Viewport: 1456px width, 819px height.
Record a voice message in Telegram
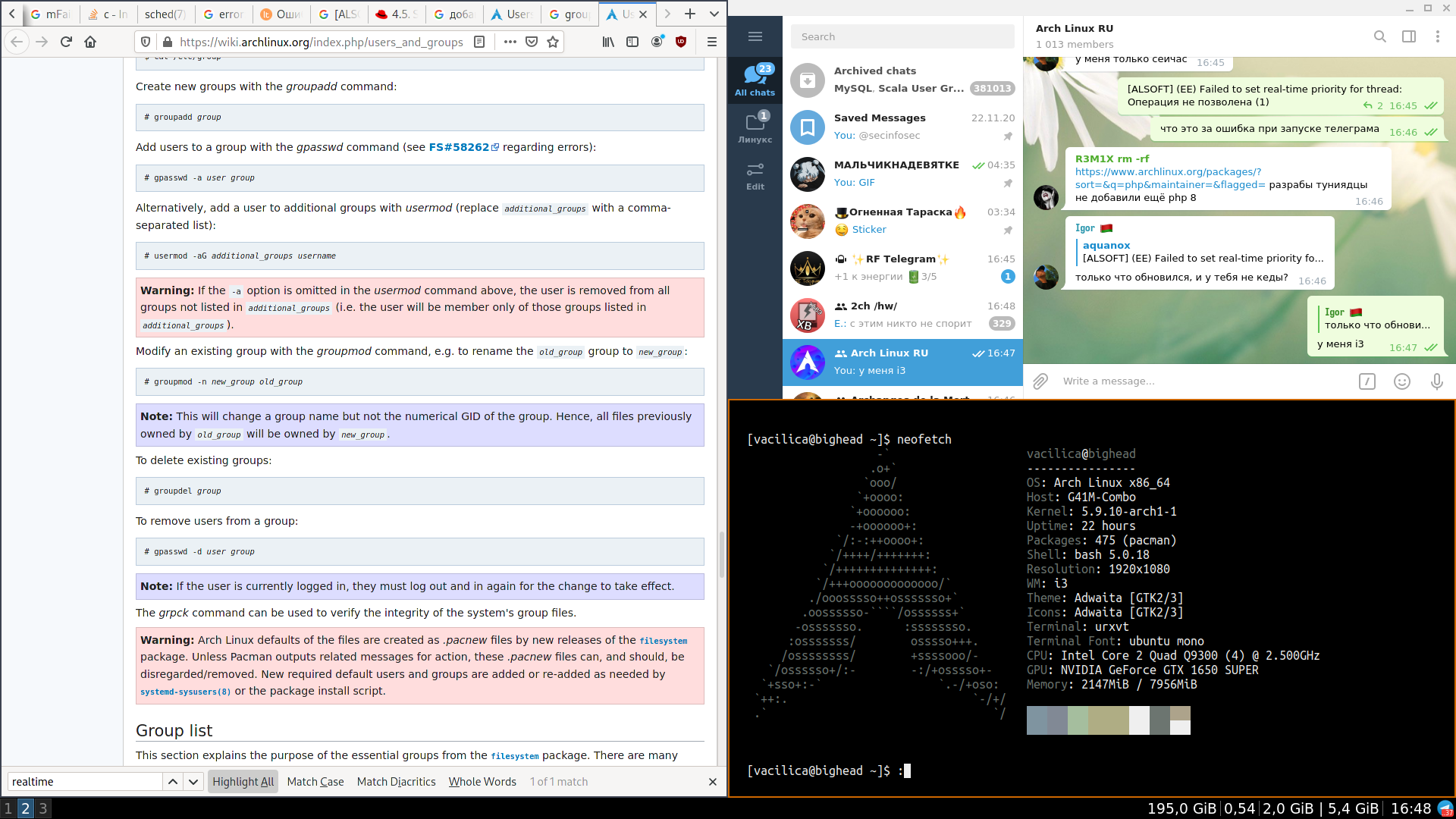[1437, 381]
